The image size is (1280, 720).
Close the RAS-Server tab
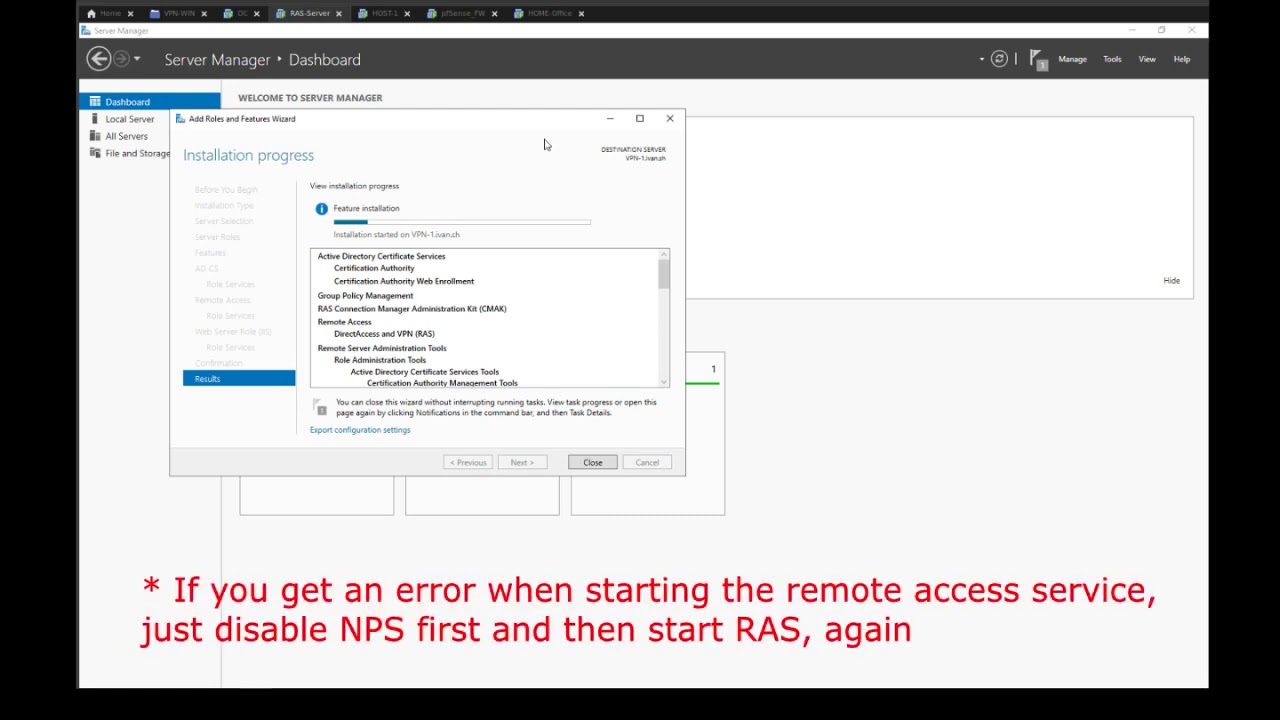tap(339, 13)
